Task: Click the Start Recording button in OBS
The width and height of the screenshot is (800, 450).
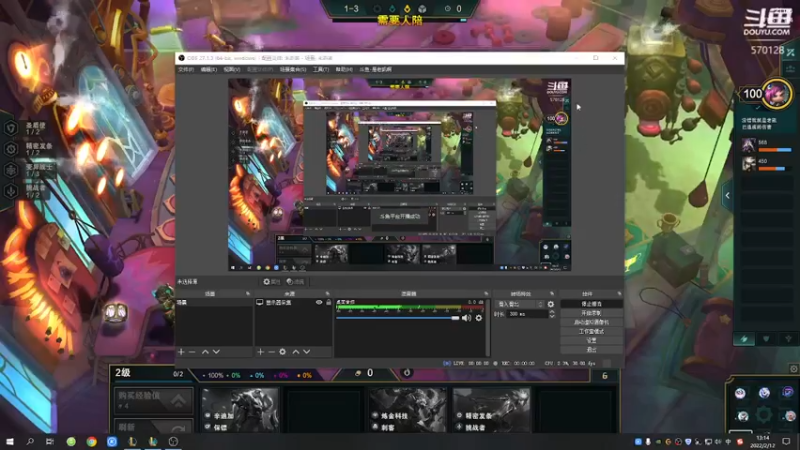Action: (591, 313)
